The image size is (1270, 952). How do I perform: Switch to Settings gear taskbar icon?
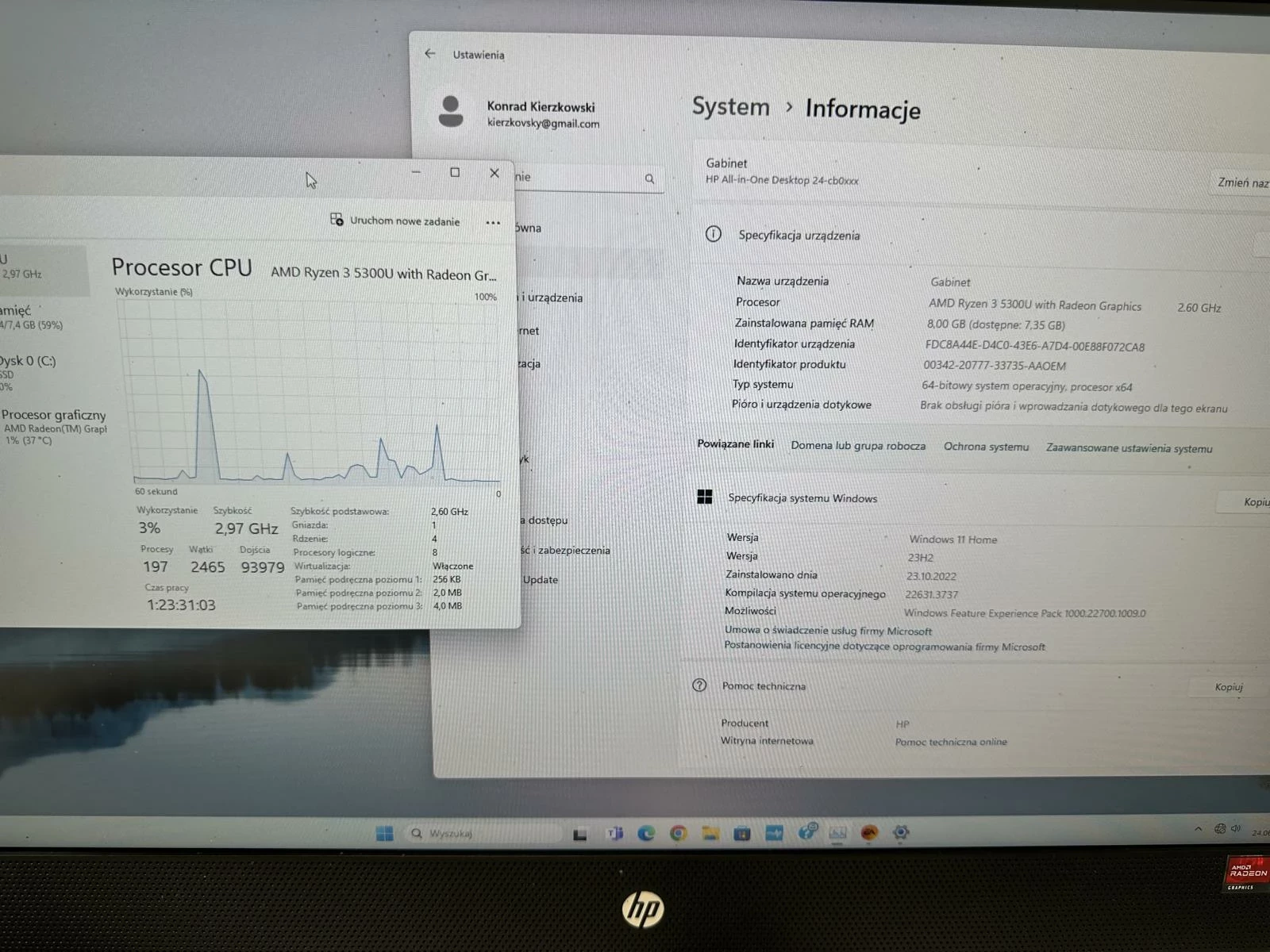pos(900,832)
